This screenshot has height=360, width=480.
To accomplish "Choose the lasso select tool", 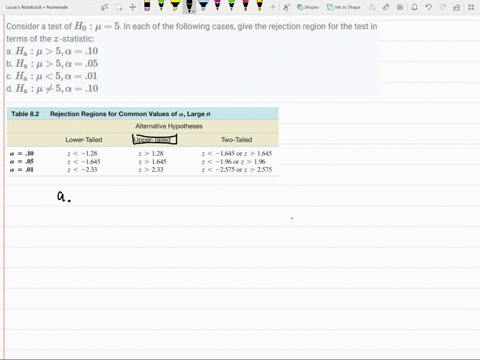I will coord(119,7).
